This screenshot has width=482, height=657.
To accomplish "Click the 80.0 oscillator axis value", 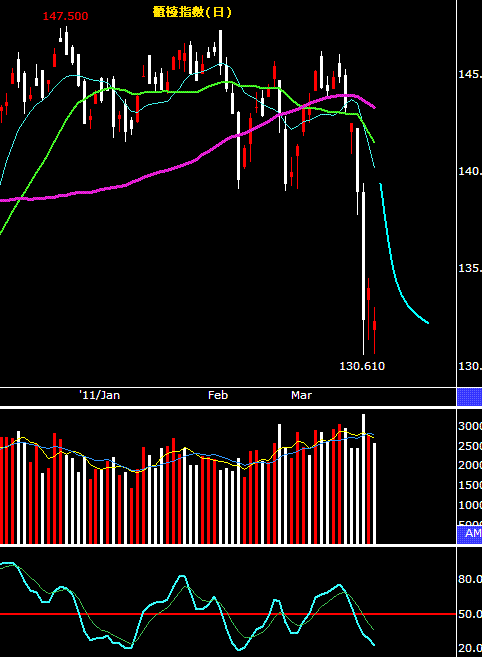I will tap(470, 579).
